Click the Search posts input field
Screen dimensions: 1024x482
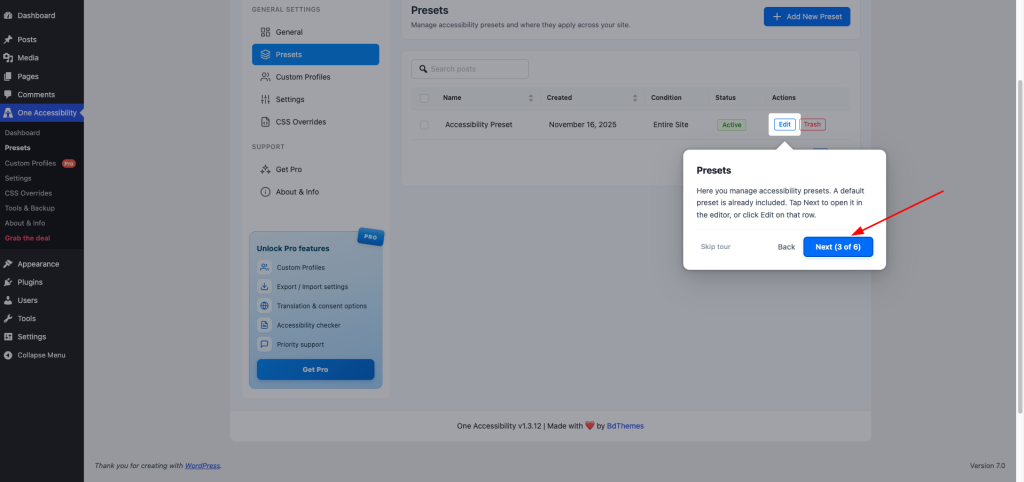point(470,69)
